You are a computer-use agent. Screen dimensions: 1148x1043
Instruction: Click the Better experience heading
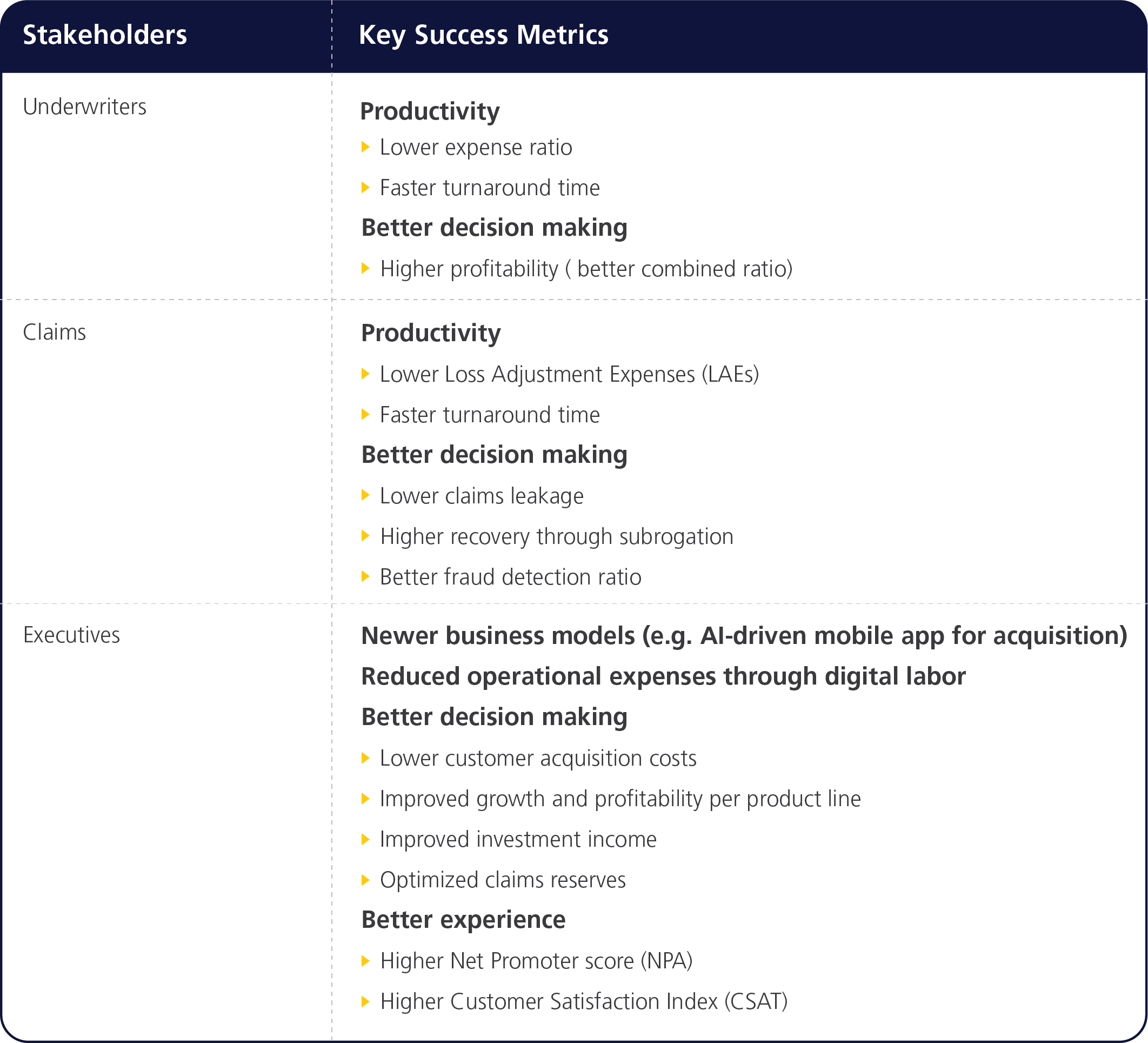pos(464,920)
